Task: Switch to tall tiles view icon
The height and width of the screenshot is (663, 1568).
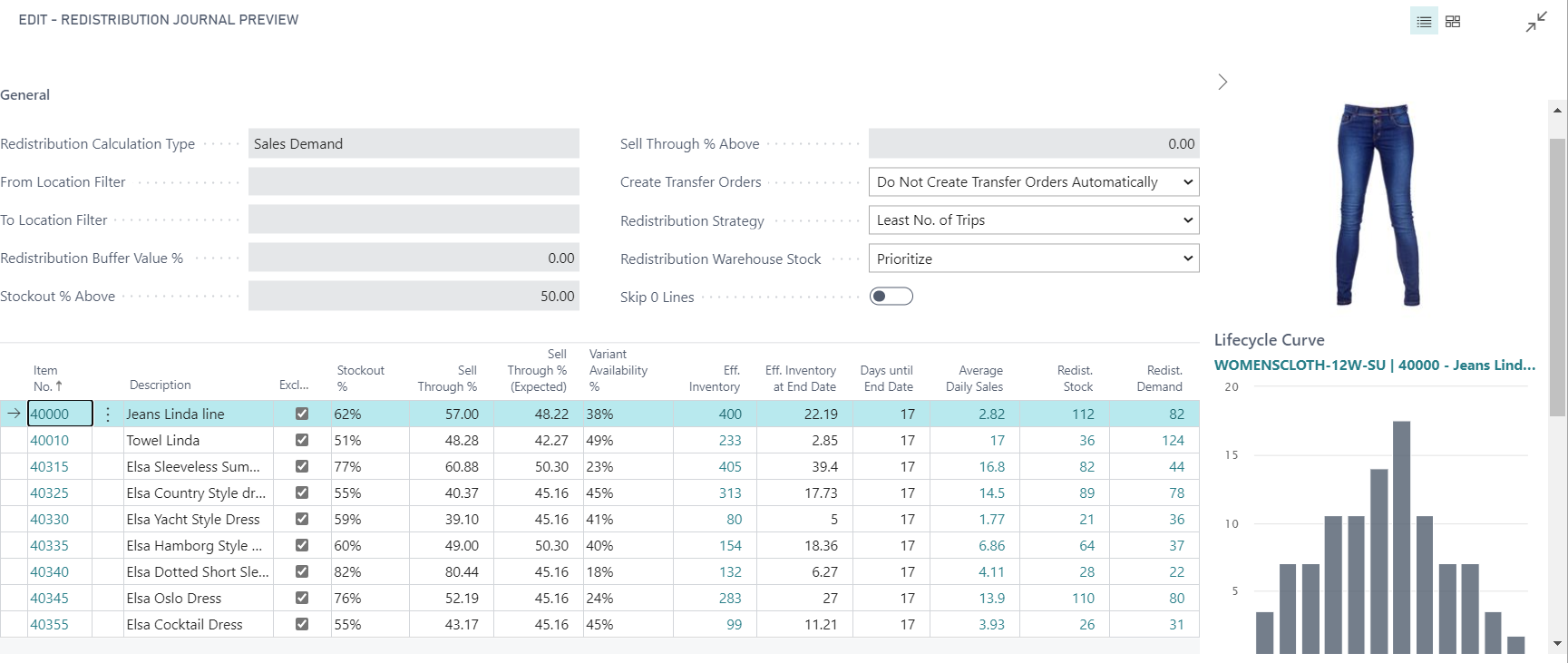Action: 1453,22
